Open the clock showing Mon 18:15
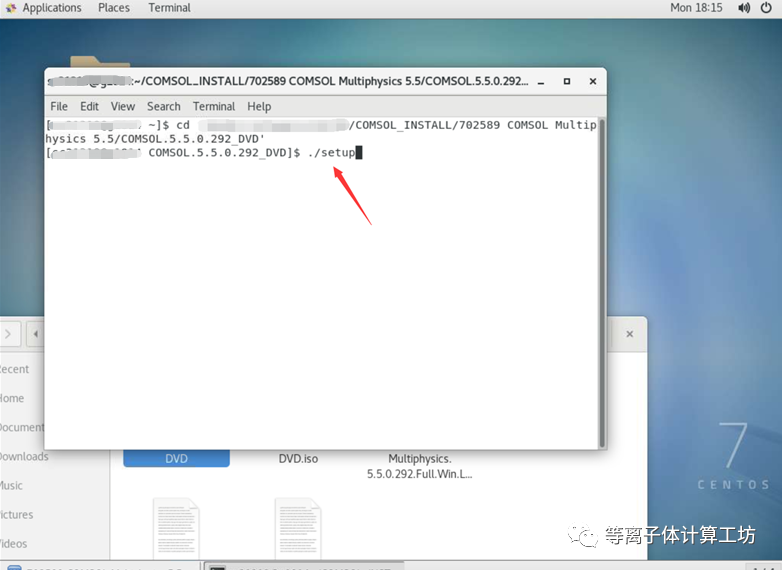The width and height of the screenshot is (782, 570). tap(696, 8)
